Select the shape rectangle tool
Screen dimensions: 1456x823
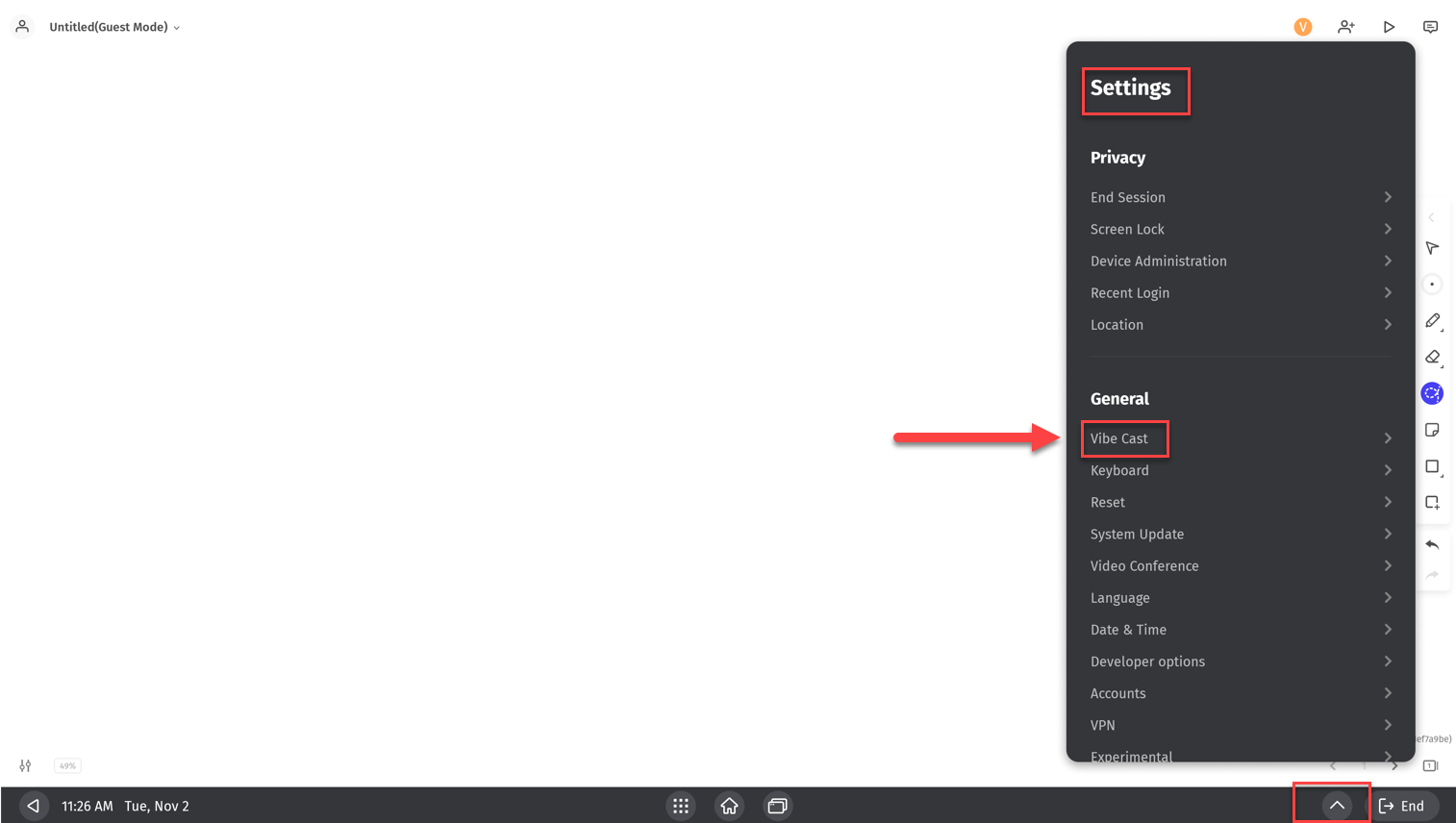[x=1432, y=466]
